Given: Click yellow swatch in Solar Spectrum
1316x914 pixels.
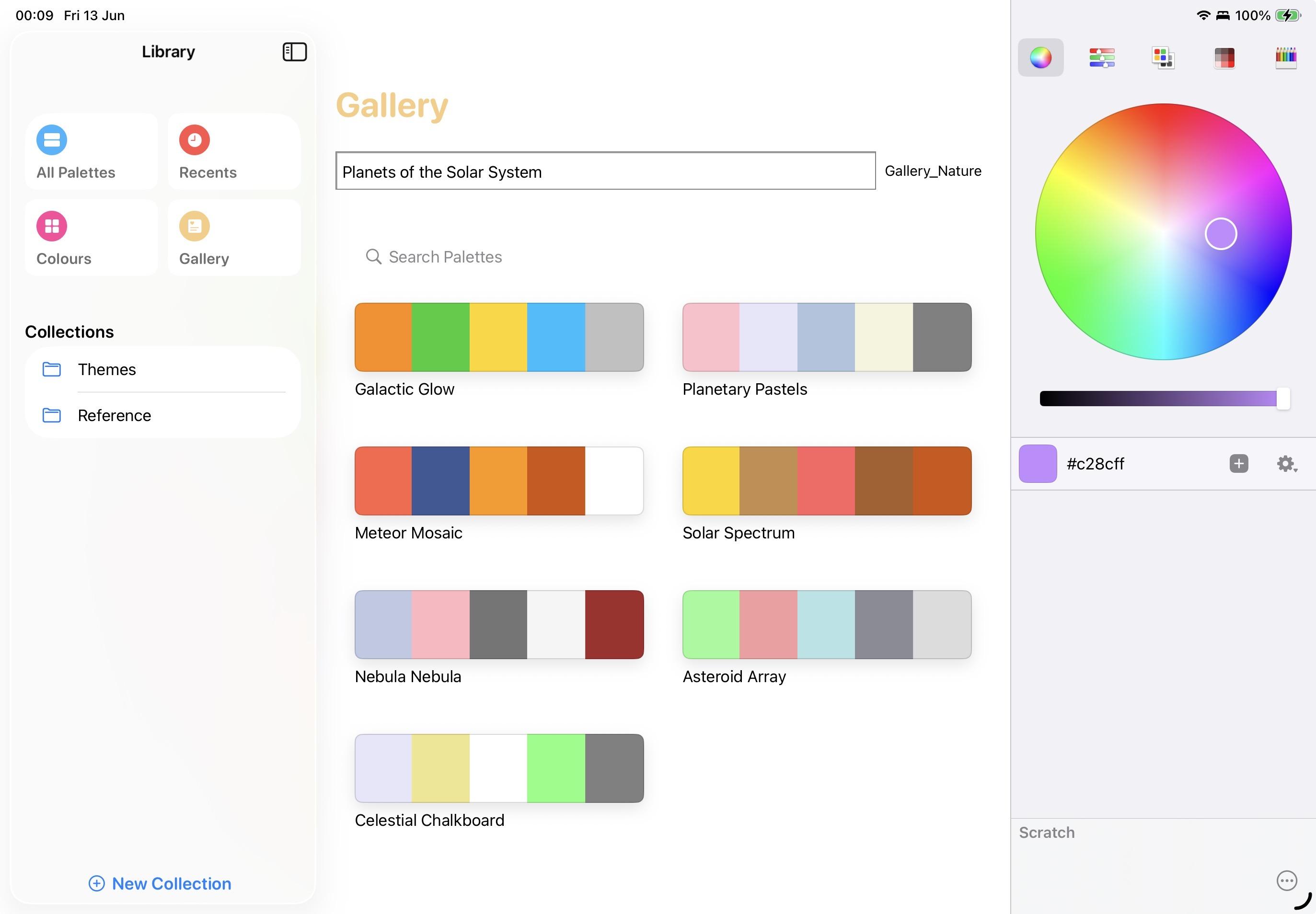Looking at the screenshot, I should point(711,481).
